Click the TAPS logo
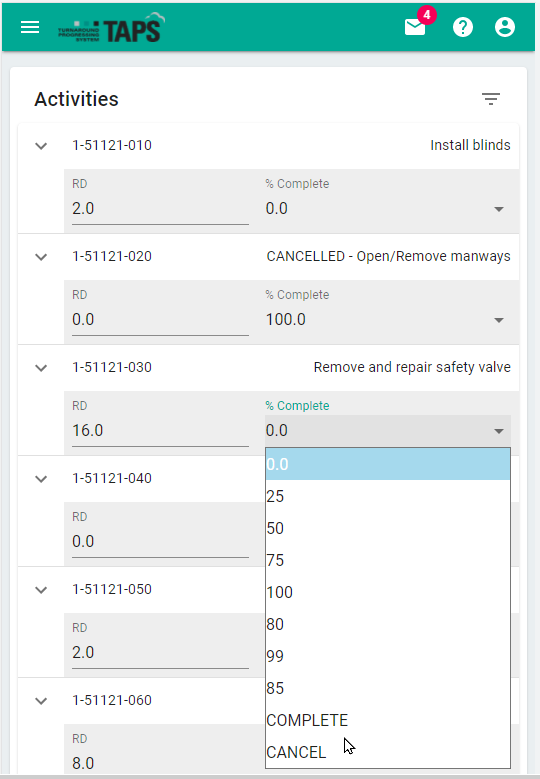540x779 pixels. pos(112,27)
